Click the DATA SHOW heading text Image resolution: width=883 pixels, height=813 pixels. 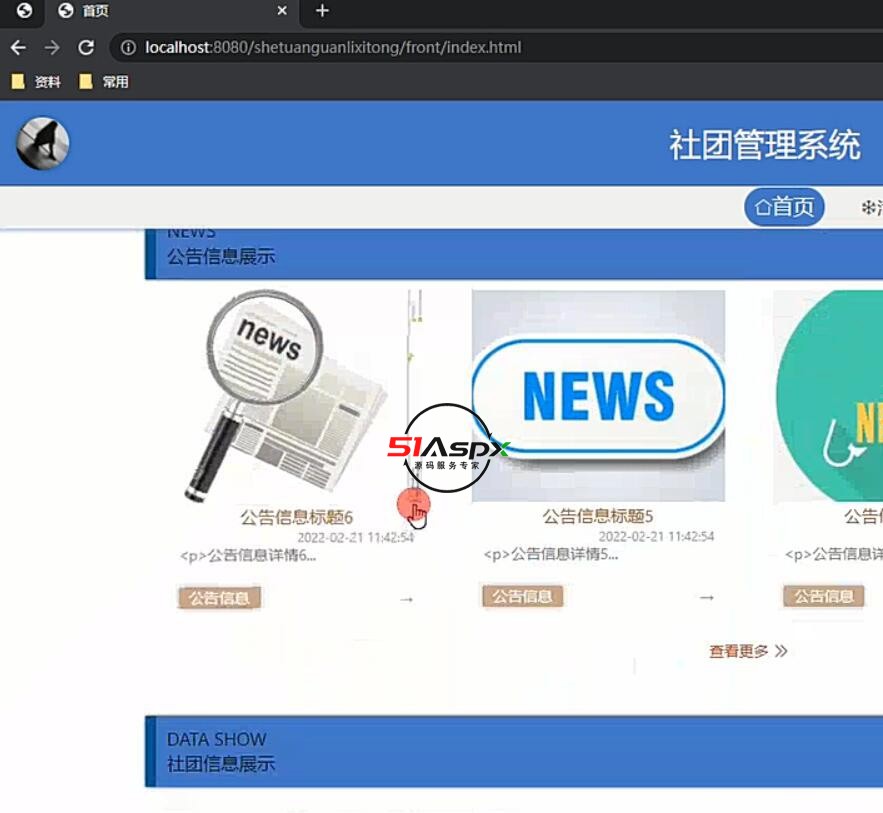click(216, 739)
